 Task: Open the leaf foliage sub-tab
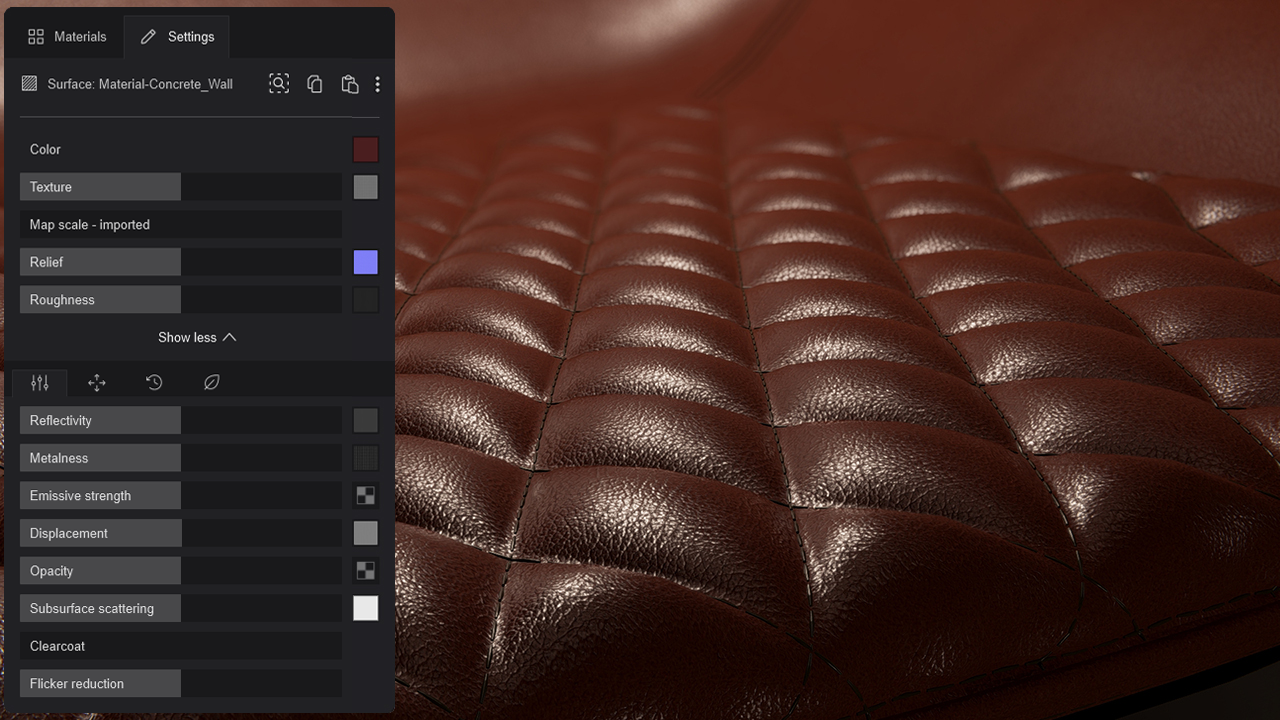click(211, 382)
